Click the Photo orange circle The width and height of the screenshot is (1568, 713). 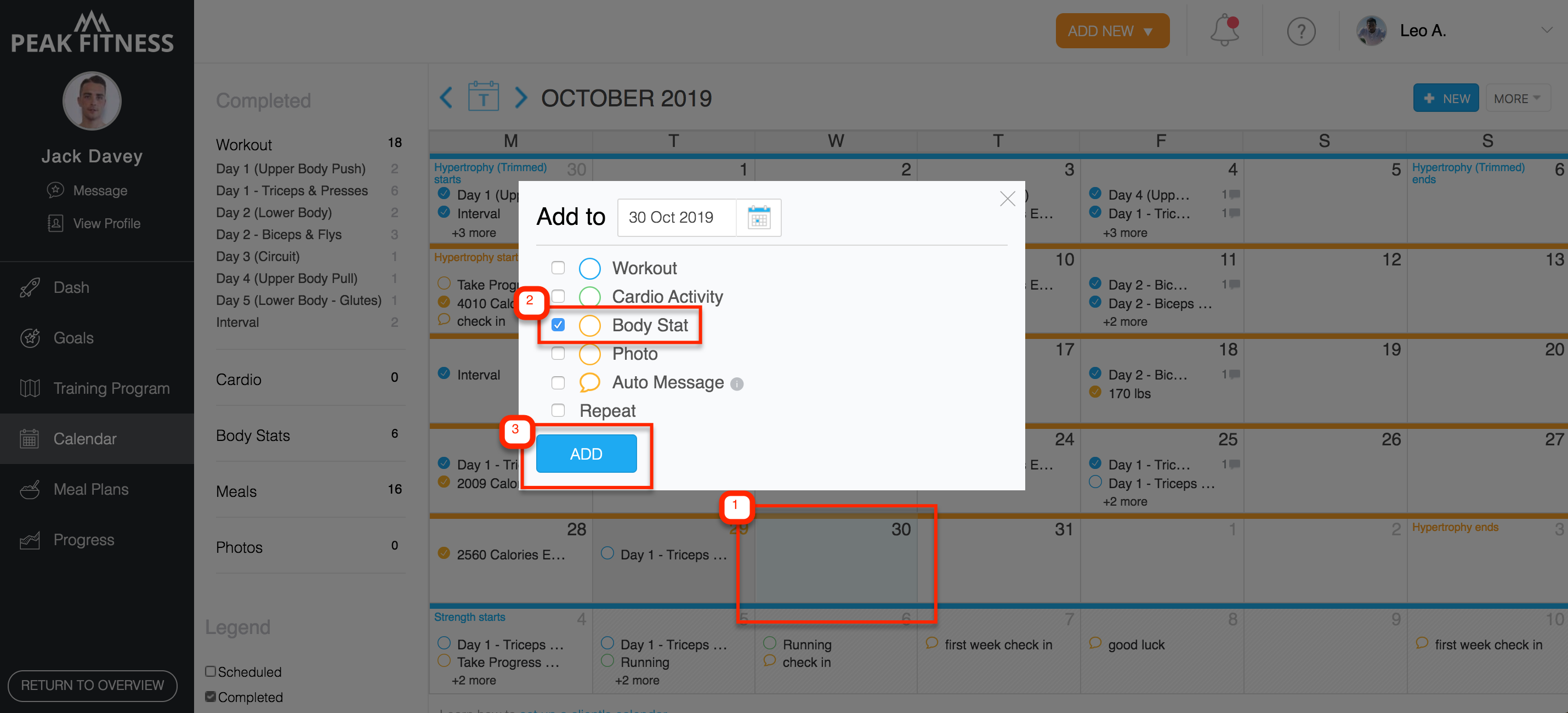(589, 354)
